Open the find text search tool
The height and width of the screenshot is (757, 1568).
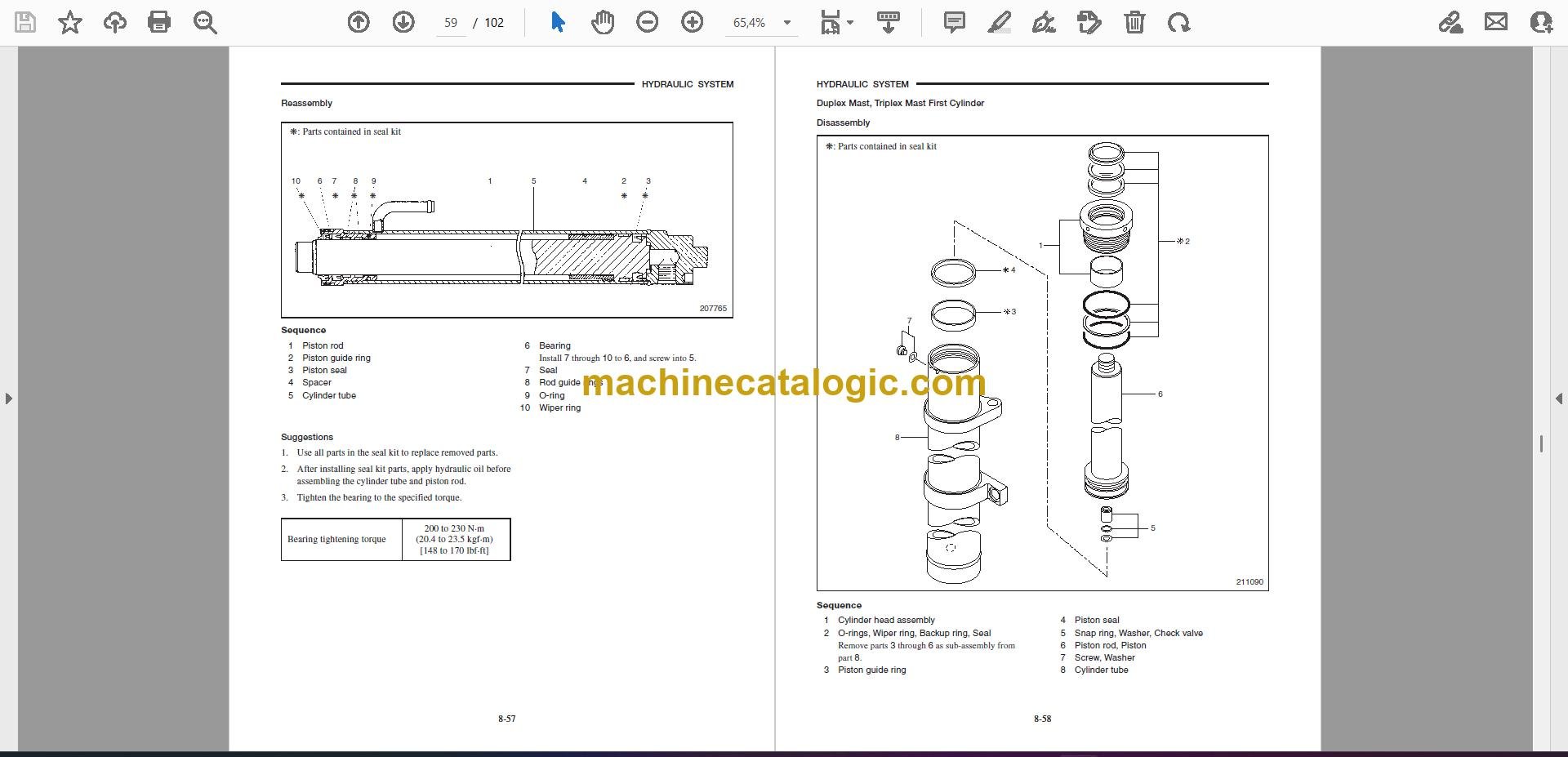(205, 22)
